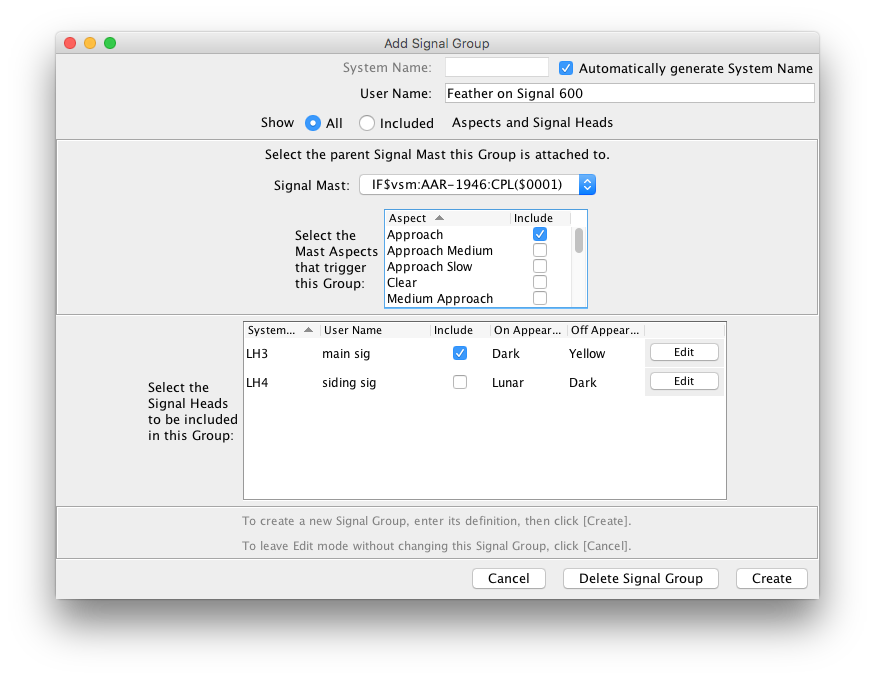Uncheck Include for Approach aspect
Viewport: 875px width, 679px height.
point(540,234)
